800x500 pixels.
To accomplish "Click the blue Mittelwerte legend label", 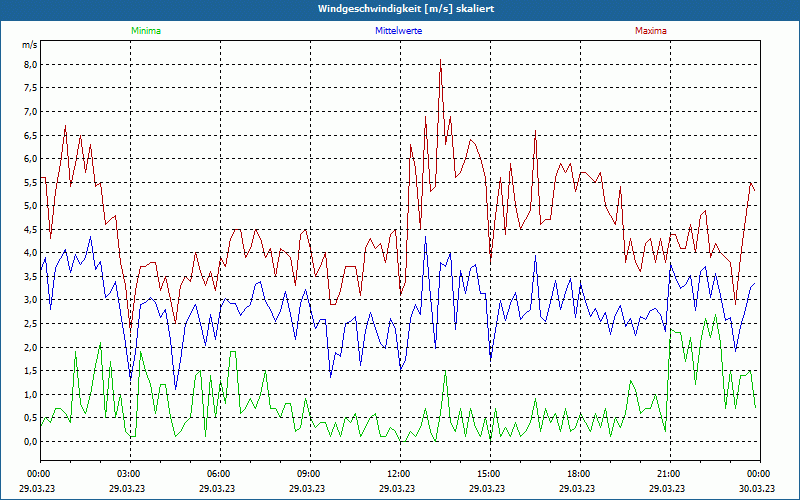I will point(398,31).
